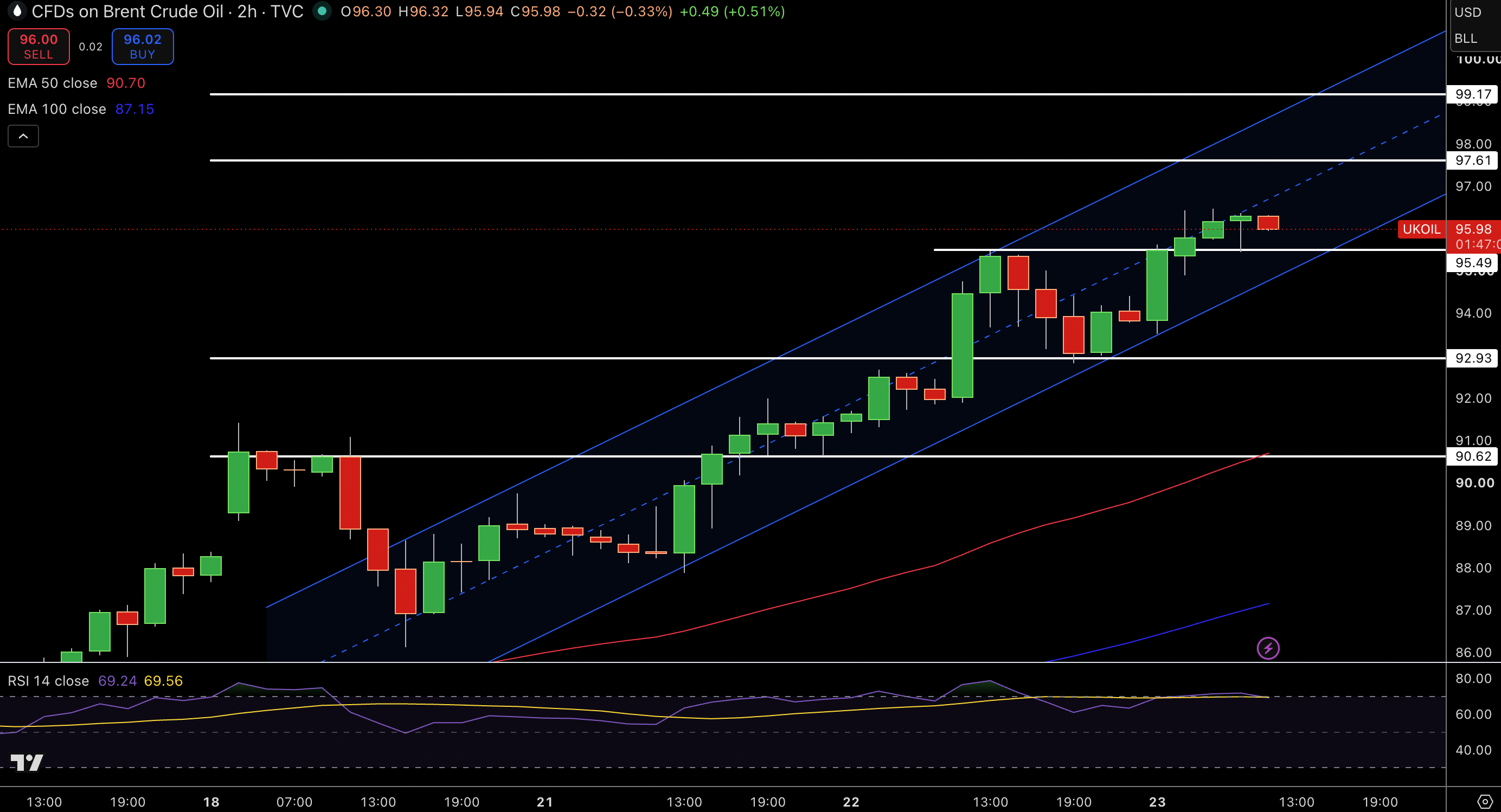The height and width of the screenshot is (812, 1501).
Task: Click the UKOIL price label tag
Action: [x=1422, y=229]
